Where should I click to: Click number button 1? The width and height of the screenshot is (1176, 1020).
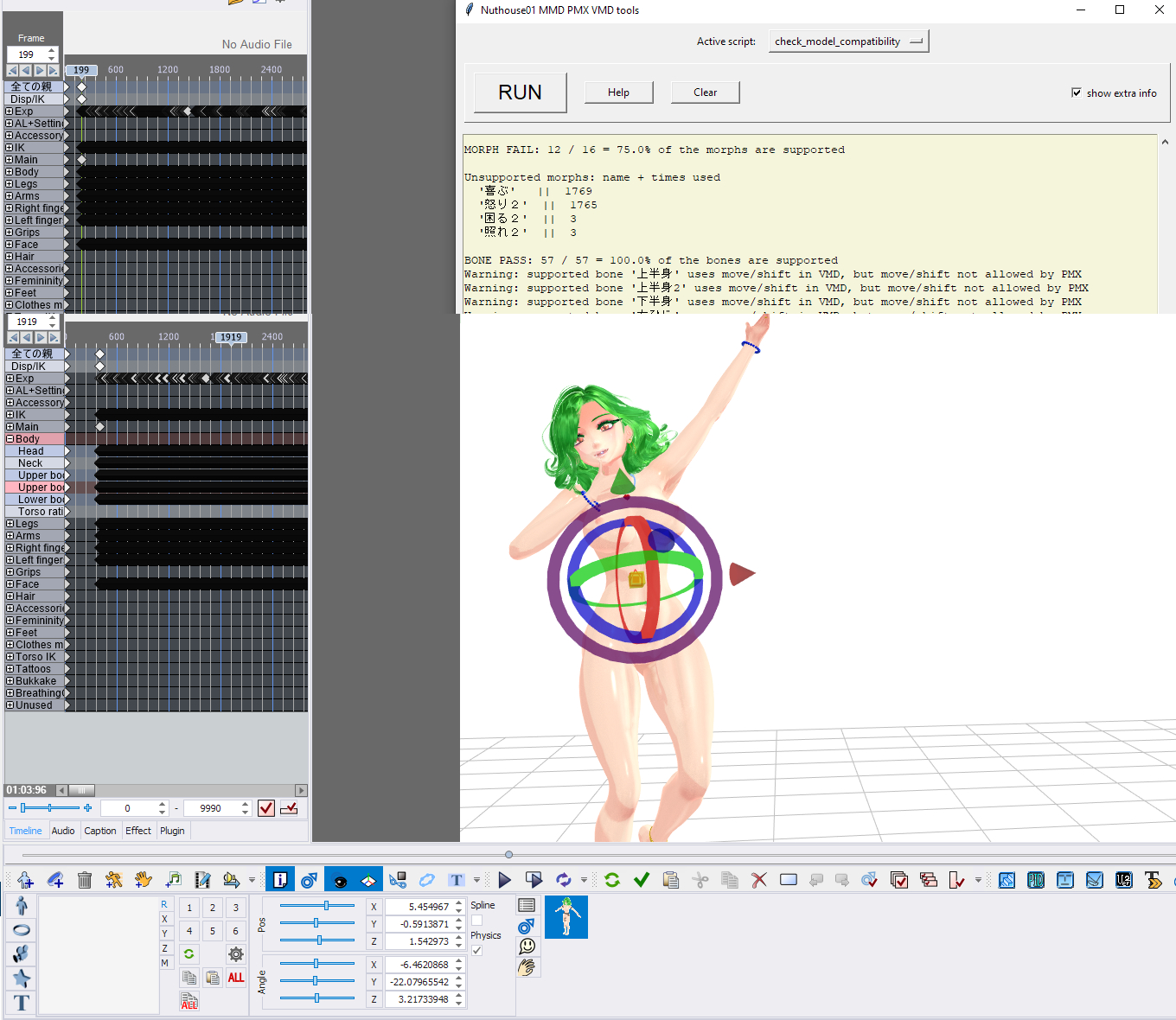click(189, 908)
